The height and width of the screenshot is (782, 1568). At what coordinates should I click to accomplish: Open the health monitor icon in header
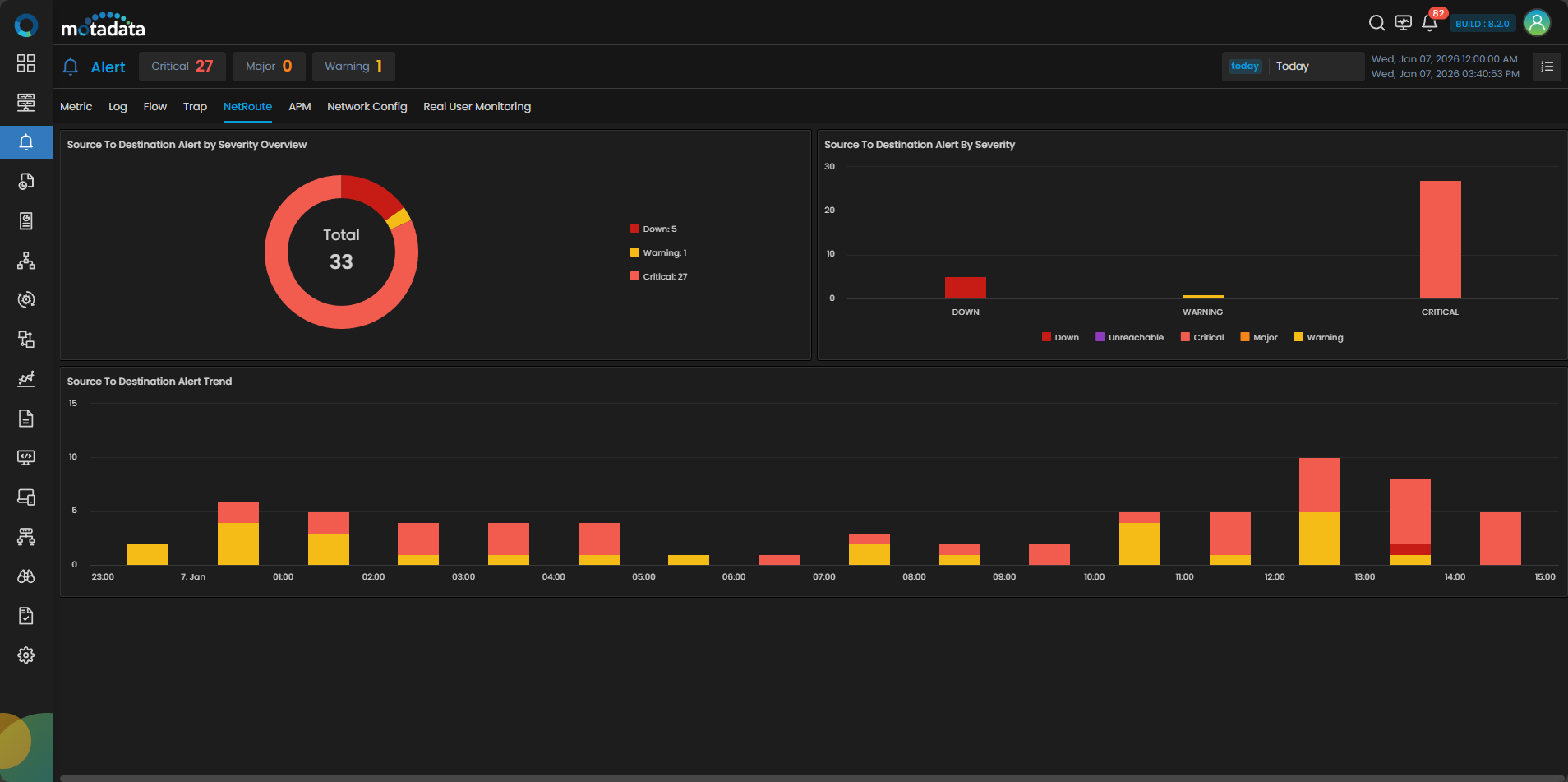click(x=1404, y=23)
